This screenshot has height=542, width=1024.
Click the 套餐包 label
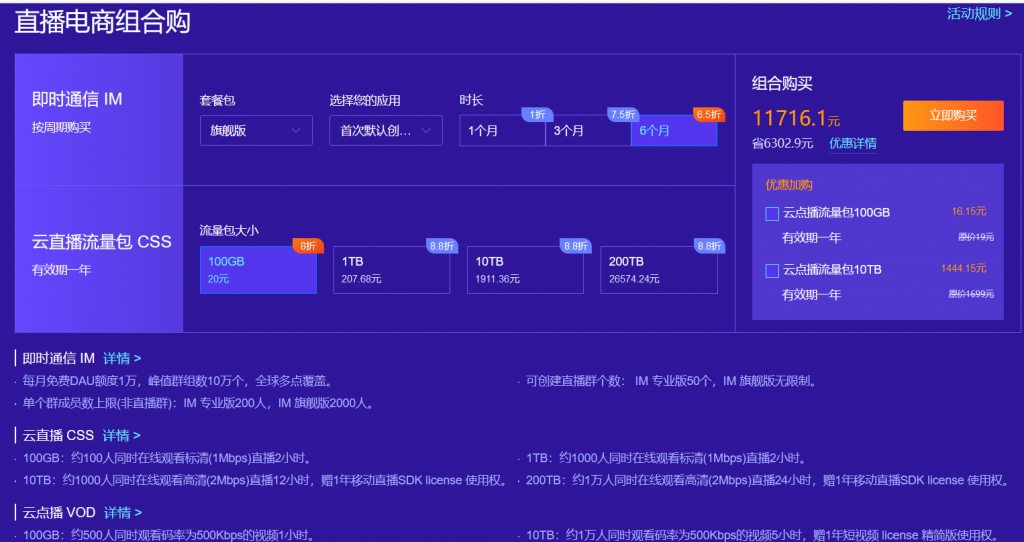(217, 101)
